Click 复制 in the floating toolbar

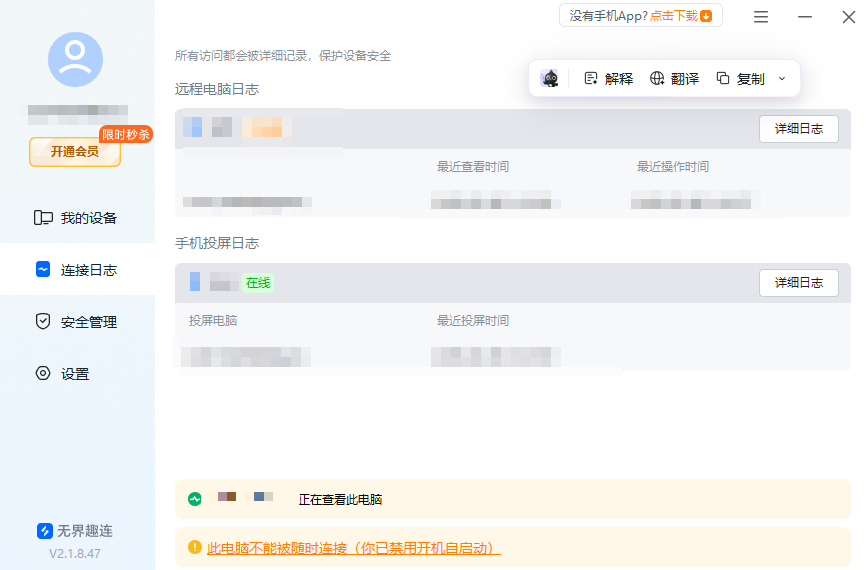pos(741,79)
